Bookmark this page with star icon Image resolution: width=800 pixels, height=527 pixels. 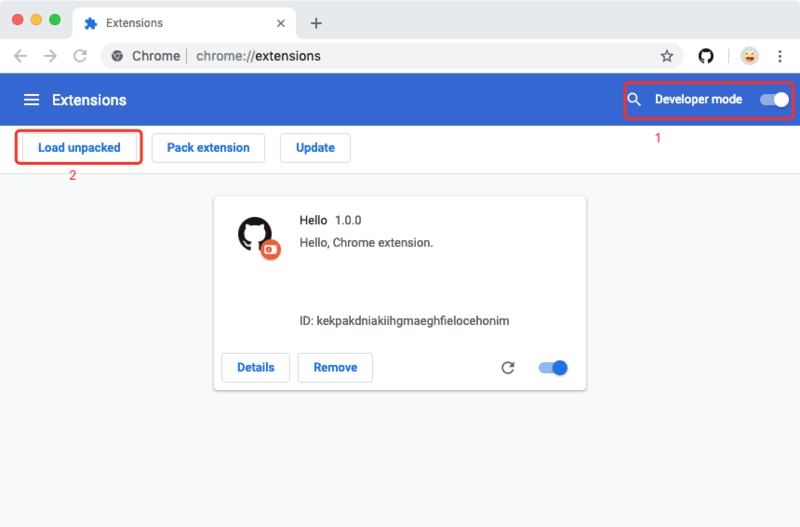[x=666, y=56]
